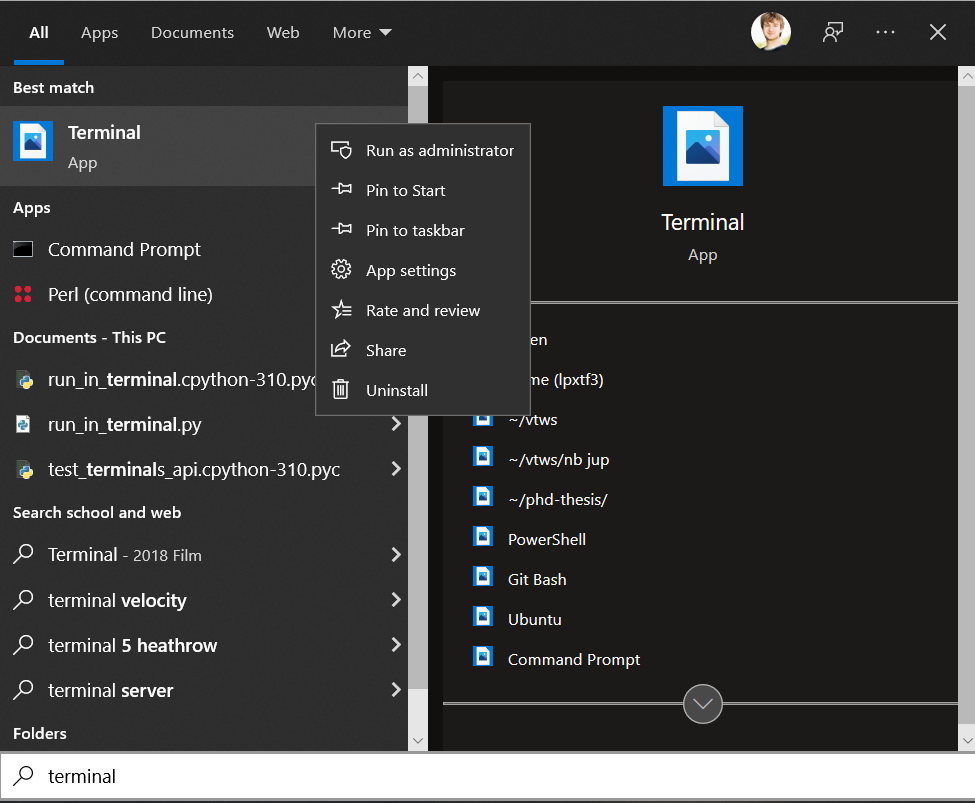Choose Rate and review menu entry

[x=423, y=310]
